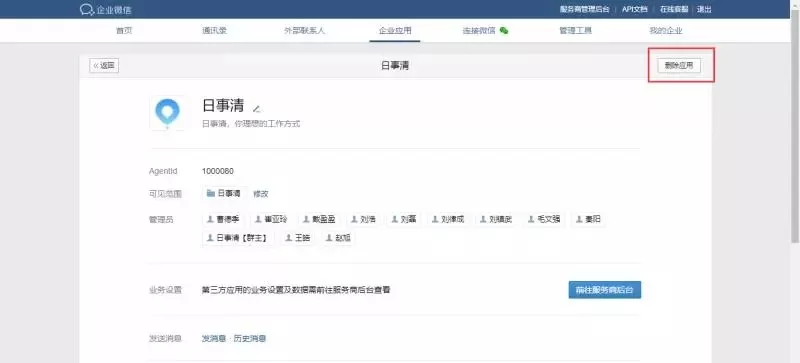Open the 外部联系人 tab
The image size is (800, 363).
pyautogui.click(x=305, y=30)
